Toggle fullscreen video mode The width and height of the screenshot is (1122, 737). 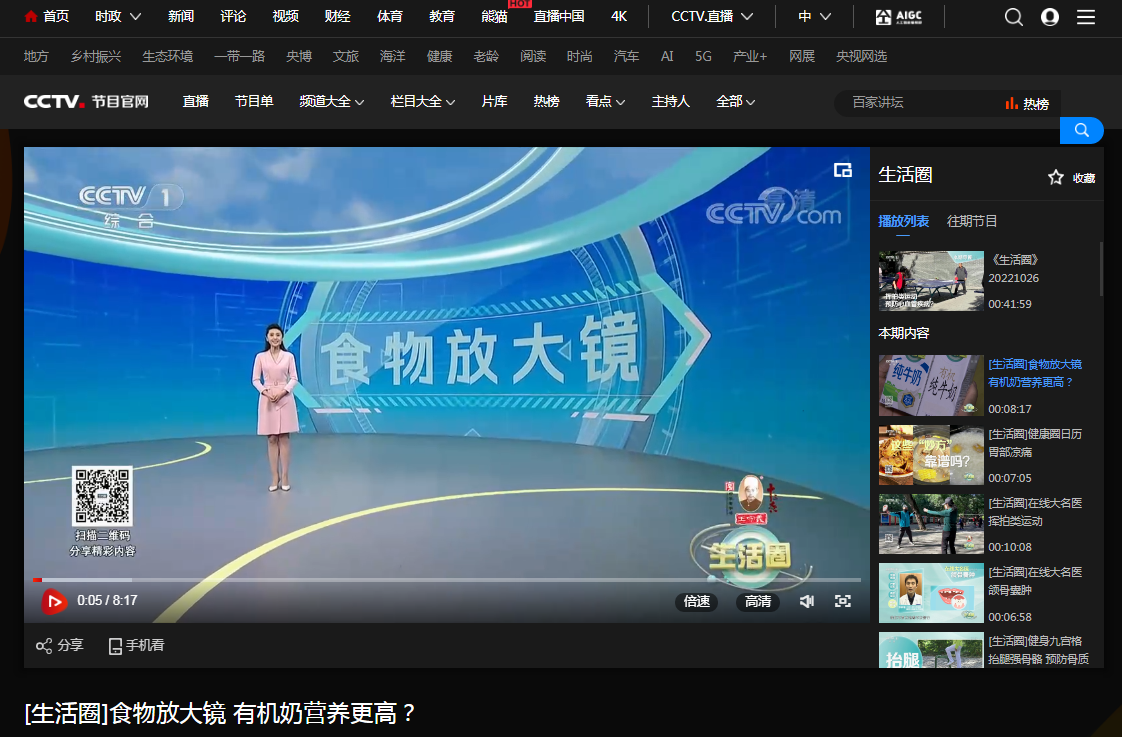(843, 601)
